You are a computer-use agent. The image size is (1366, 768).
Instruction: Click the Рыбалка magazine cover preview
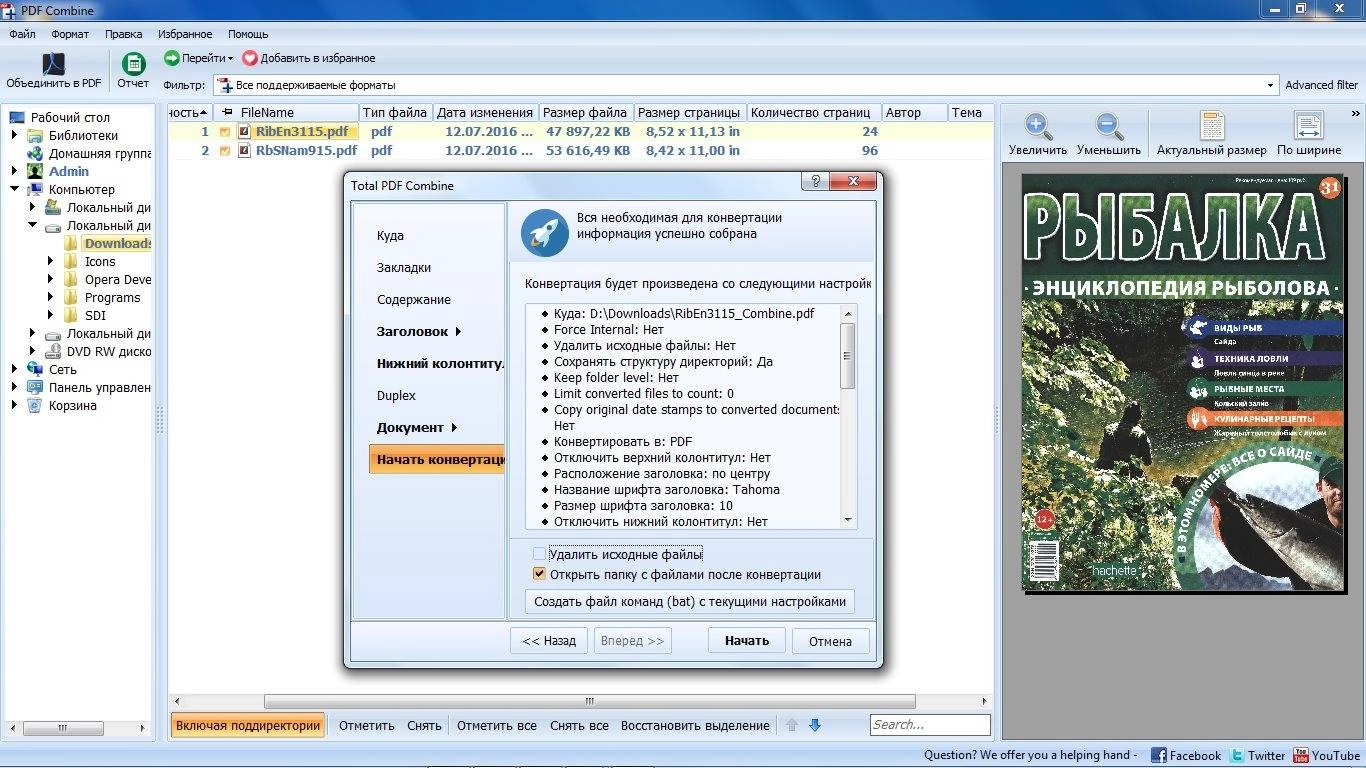point(1183,383)
